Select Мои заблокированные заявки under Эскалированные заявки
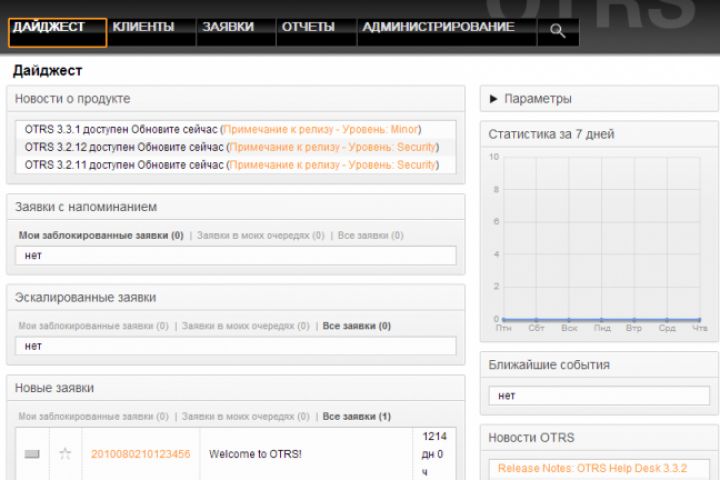The height and width of the screenshot is (480, 720). (x=93, y=326)
